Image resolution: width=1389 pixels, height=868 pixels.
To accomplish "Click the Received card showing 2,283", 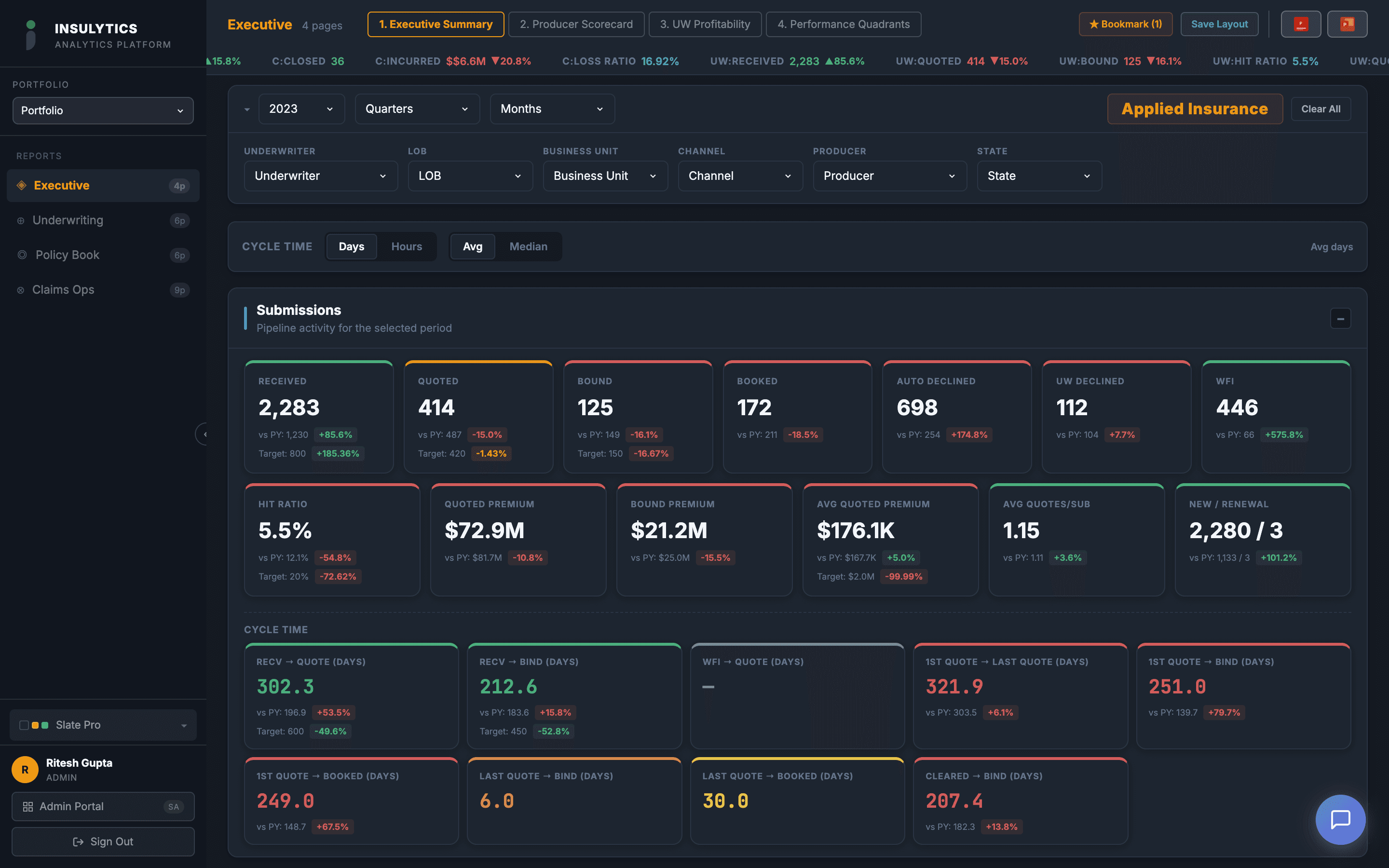I will [318, 417].
